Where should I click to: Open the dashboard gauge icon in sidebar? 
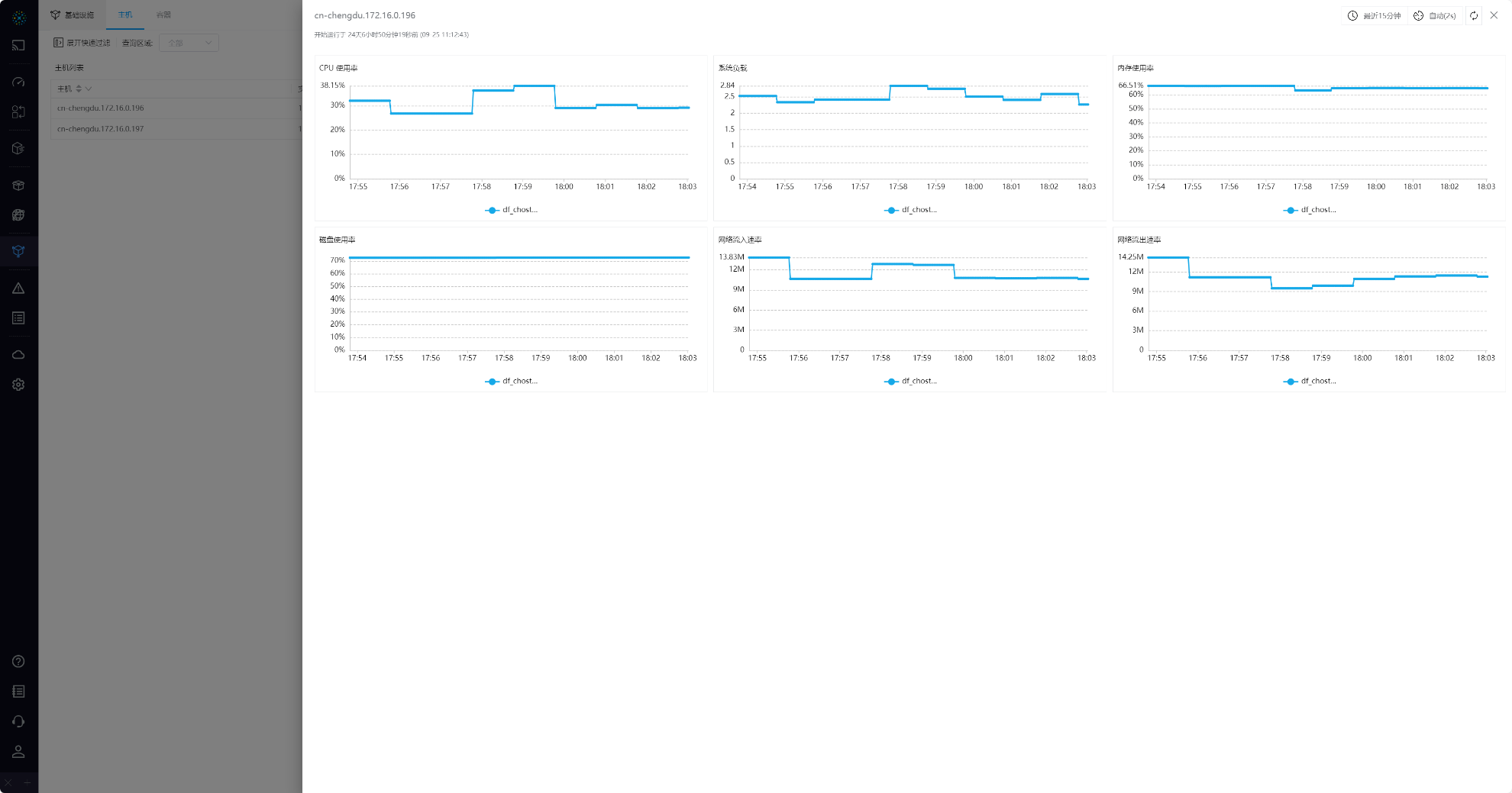coord(18,82)
